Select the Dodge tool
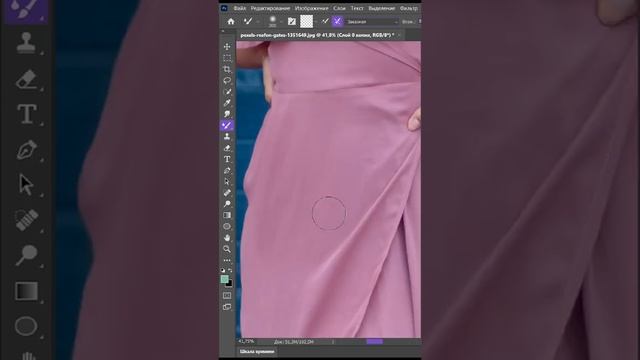This screenshot has width=640, height=360. 227,204
